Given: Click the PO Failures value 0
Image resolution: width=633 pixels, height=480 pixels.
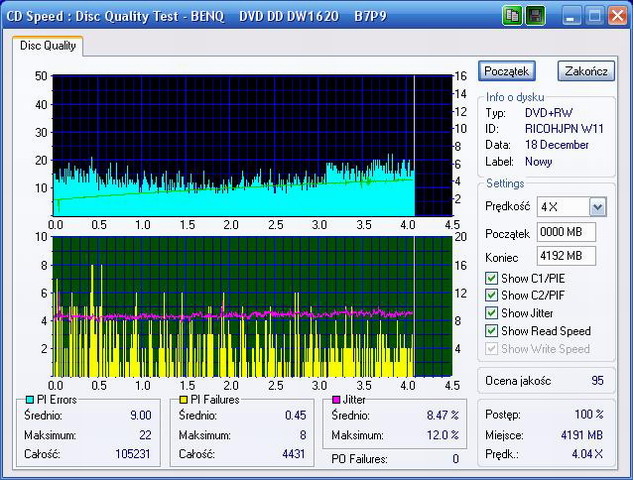Looking at the screenshot, I should [x=455, y=459].
